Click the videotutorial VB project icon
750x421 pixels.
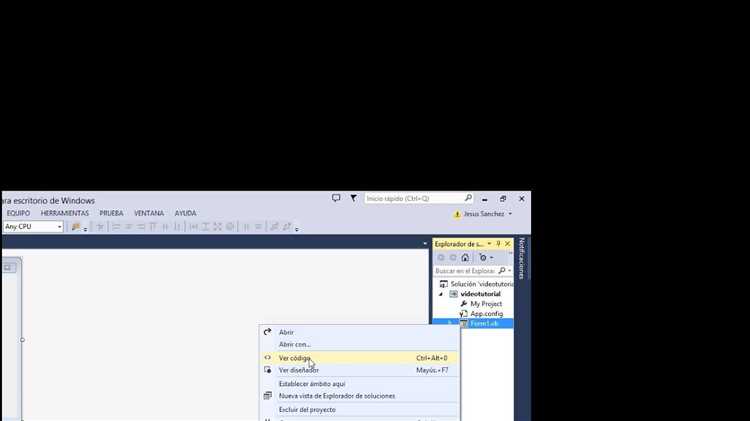tap(453, 294)
